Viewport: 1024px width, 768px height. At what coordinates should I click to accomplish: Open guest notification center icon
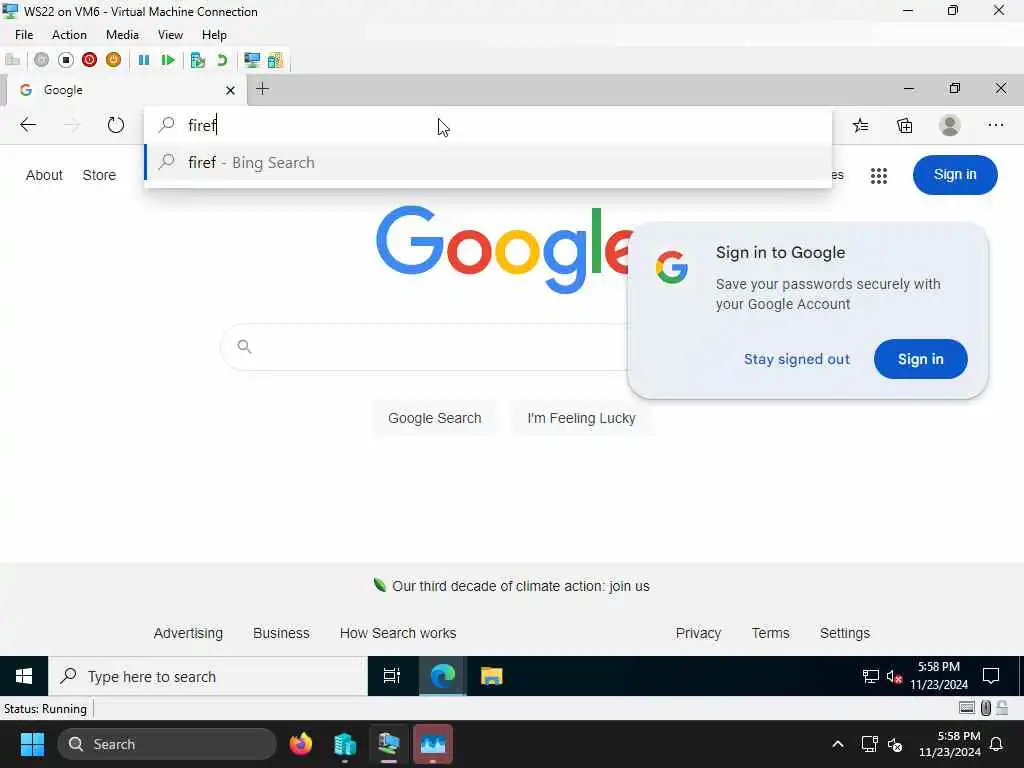pyautogui.click(x=991, y=676)
